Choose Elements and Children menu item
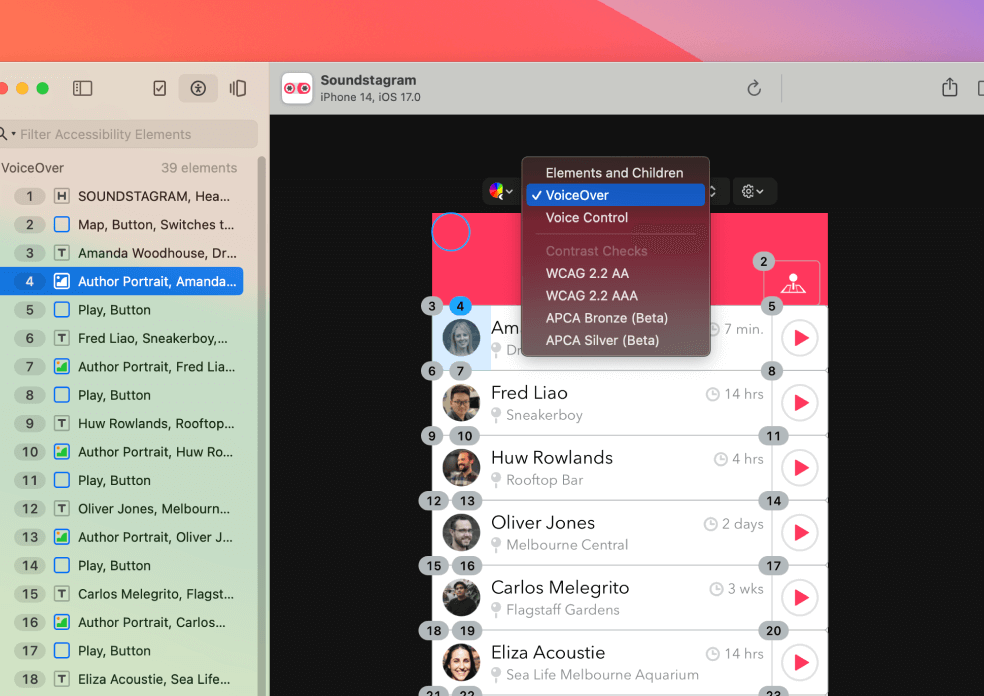984x696 pixels. click(614, 173)
